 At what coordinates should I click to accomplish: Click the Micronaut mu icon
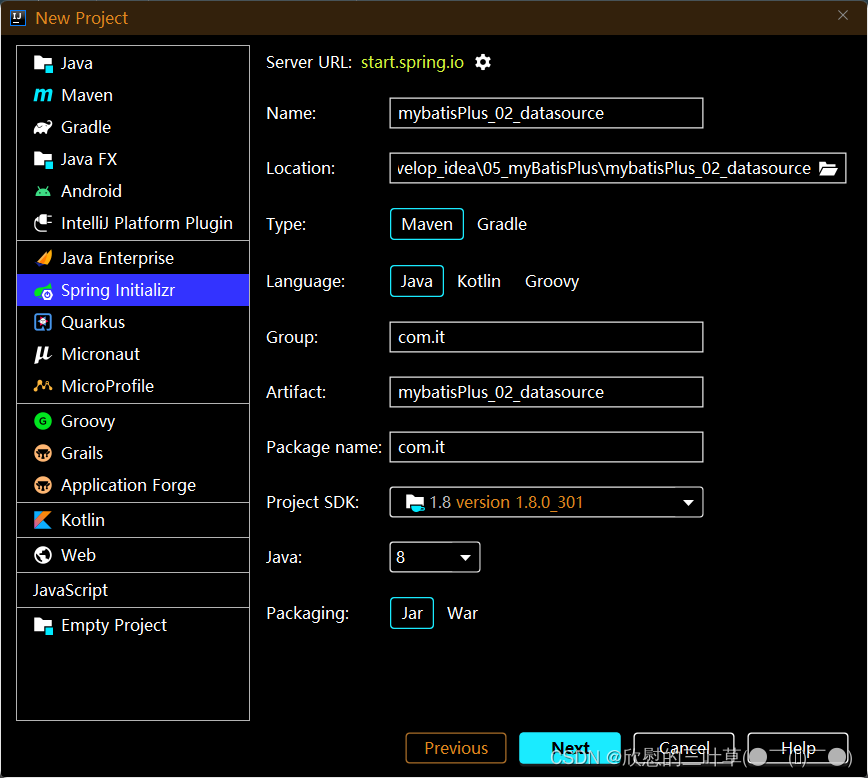pos(43,354)
